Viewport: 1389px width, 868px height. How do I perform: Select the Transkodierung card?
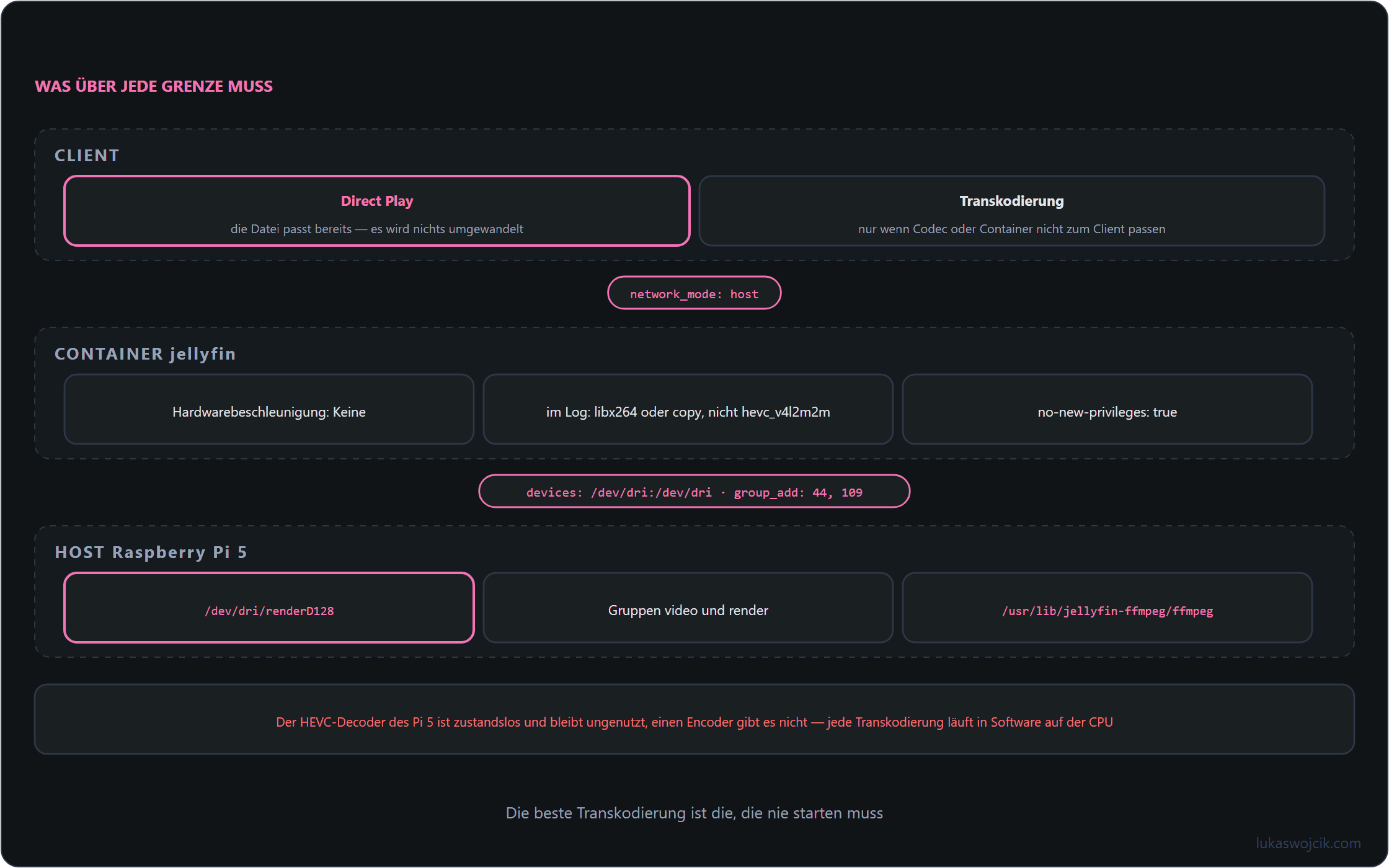(x=1012, y=211)
